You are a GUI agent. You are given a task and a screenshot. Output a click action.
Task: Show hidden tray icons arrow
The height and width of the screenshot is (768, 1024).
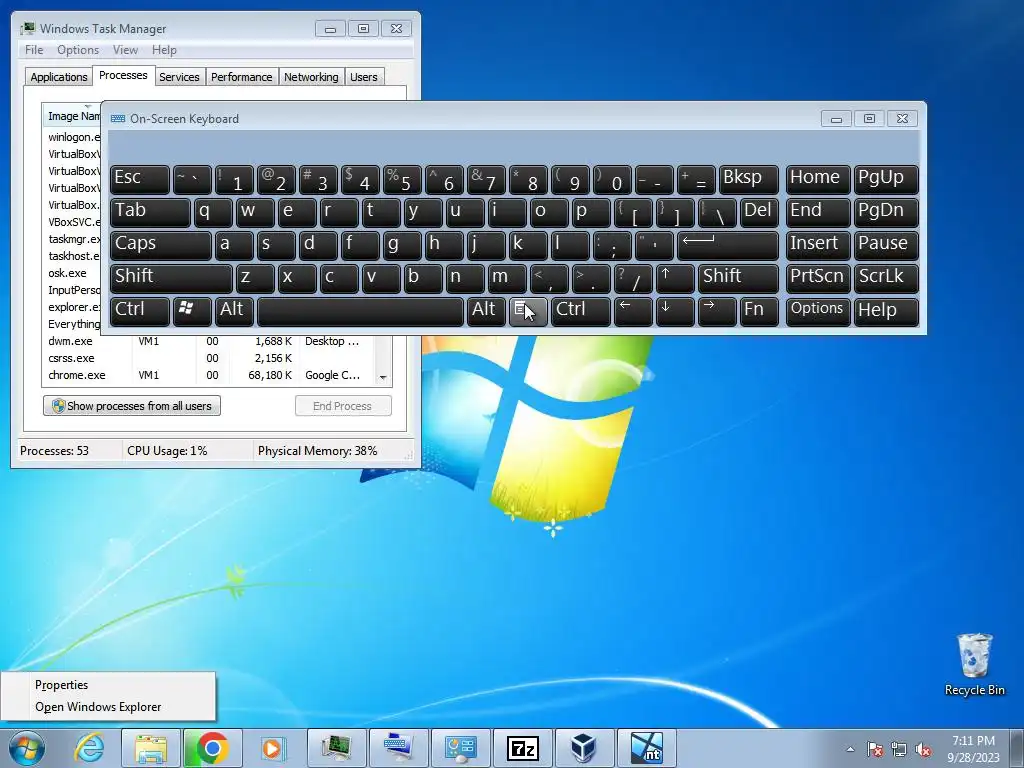point(850,749)
